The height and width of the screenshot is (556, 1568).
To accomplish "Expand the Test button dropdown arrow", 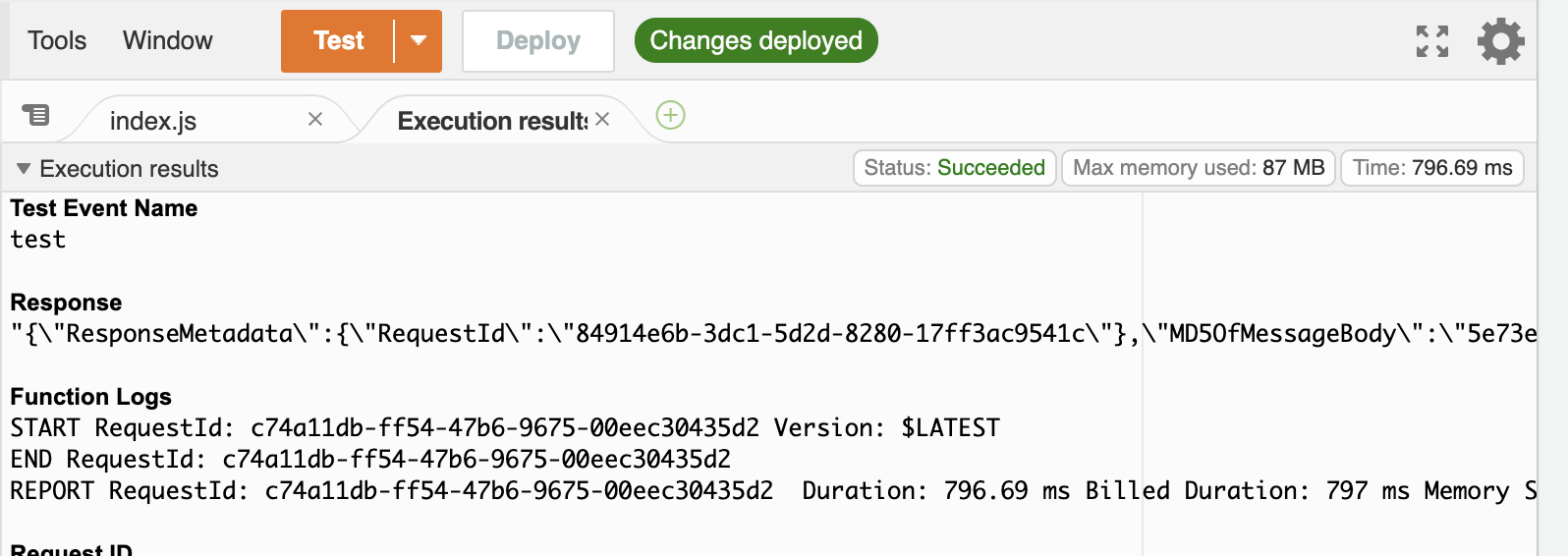I will (419, 40).
